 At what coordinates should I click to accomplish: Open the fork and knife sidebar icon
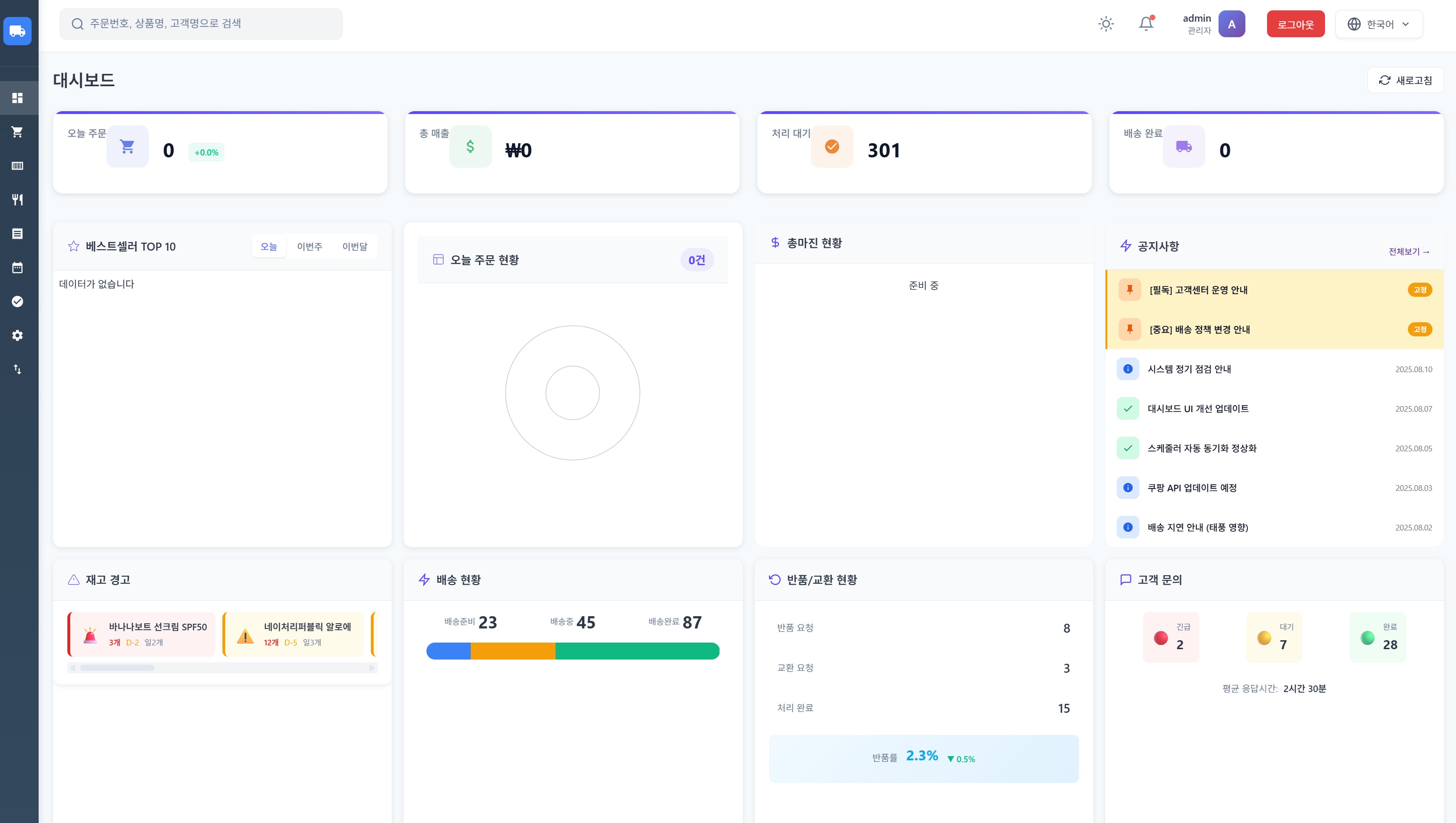(17, 200)
